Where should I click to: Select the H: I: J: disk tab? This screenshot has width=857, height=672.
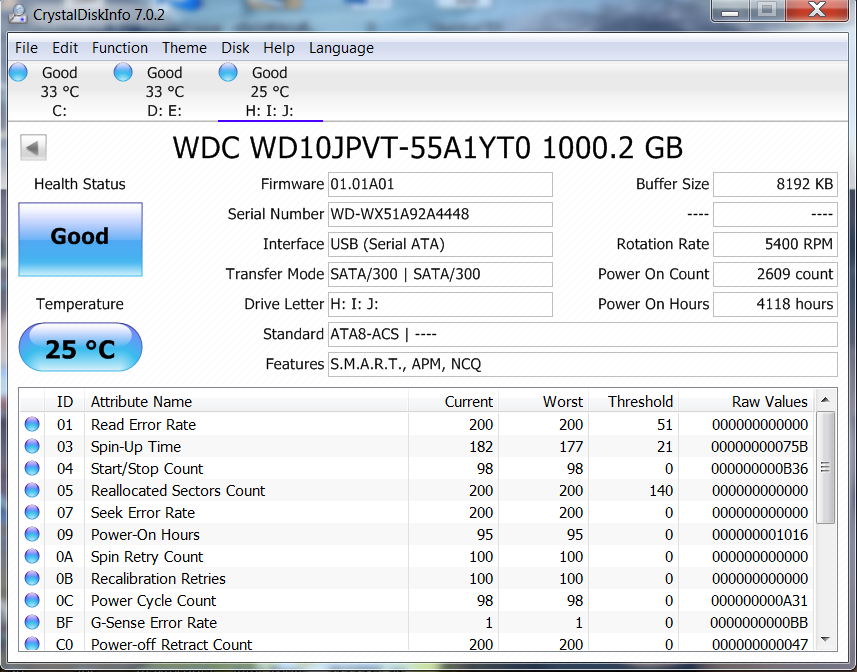[269, 91]
